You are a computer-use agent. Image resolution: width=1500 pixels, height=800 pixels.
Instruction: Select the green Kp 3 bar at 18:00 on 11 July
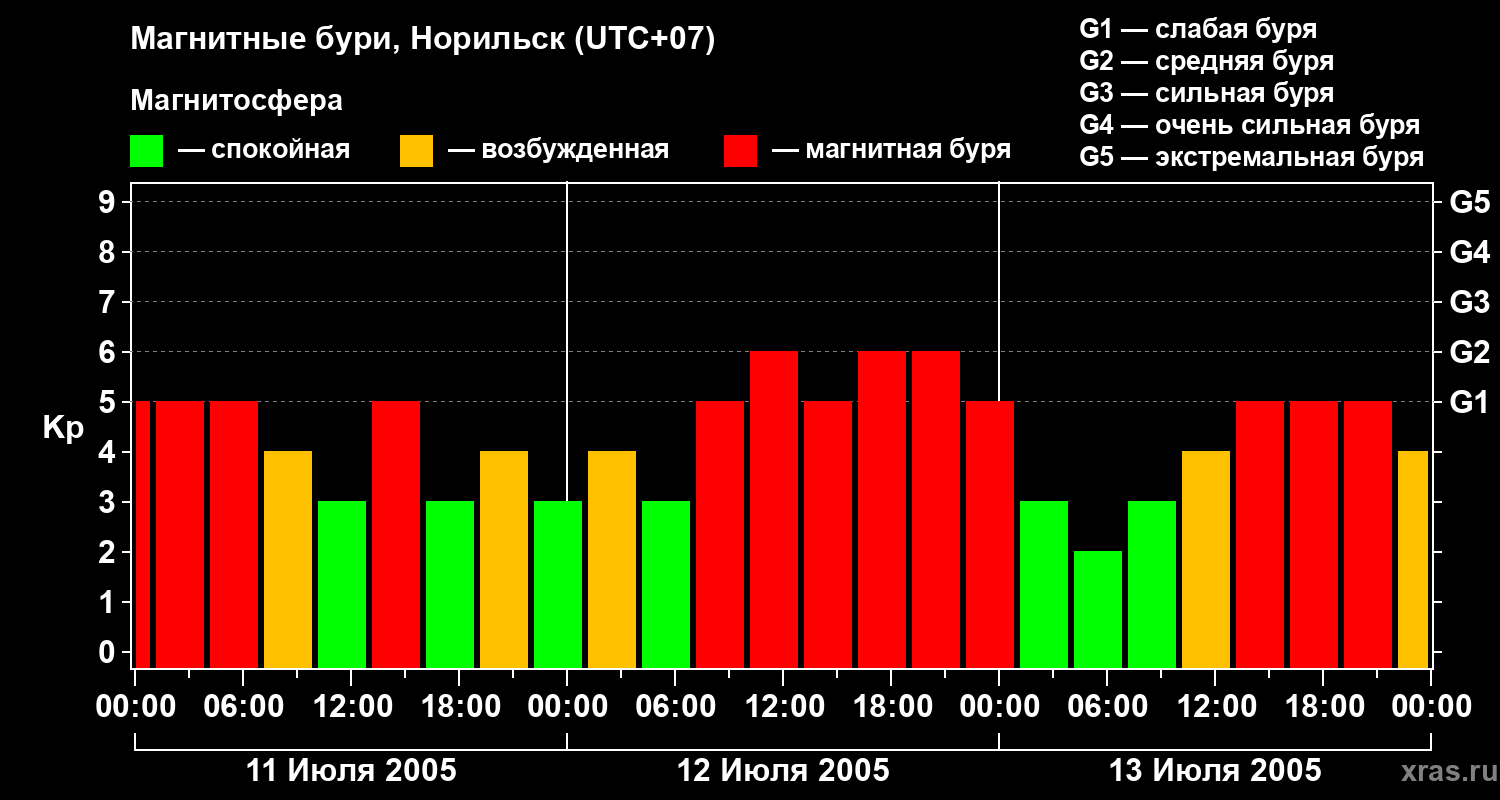(x=450, y=584)
